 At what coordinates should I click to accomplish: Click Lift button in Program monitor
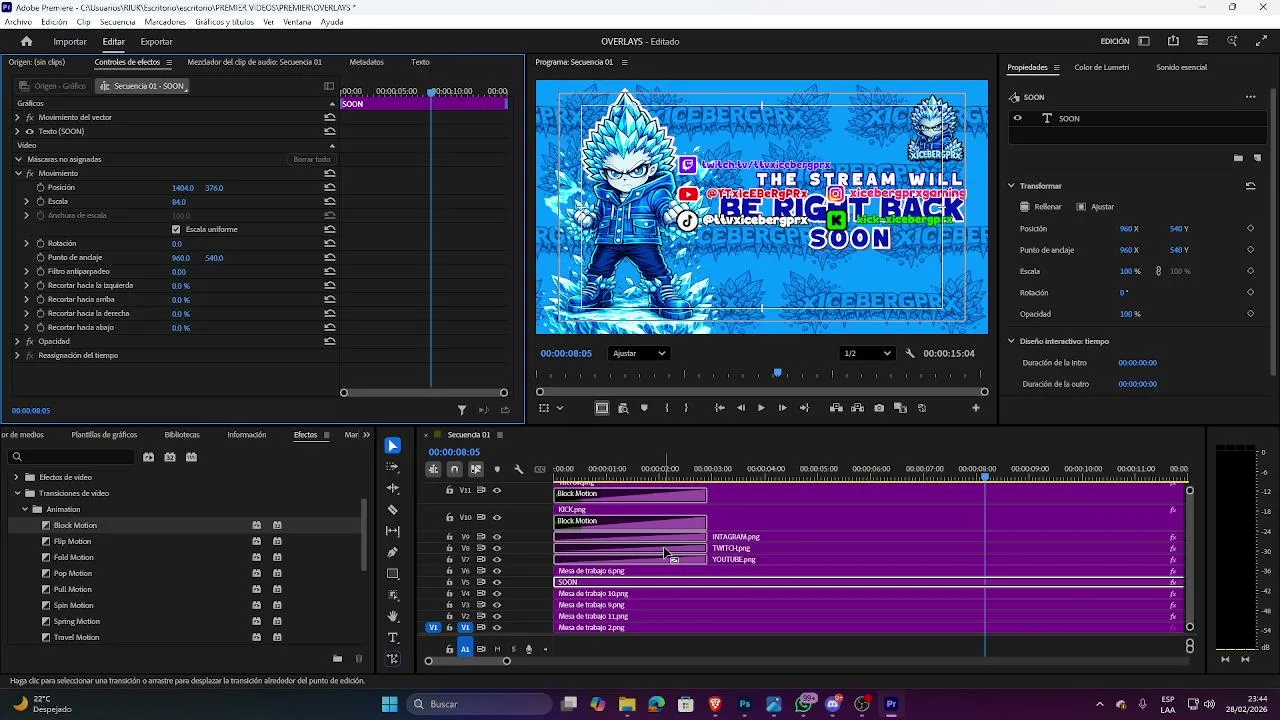click(836, 408)
